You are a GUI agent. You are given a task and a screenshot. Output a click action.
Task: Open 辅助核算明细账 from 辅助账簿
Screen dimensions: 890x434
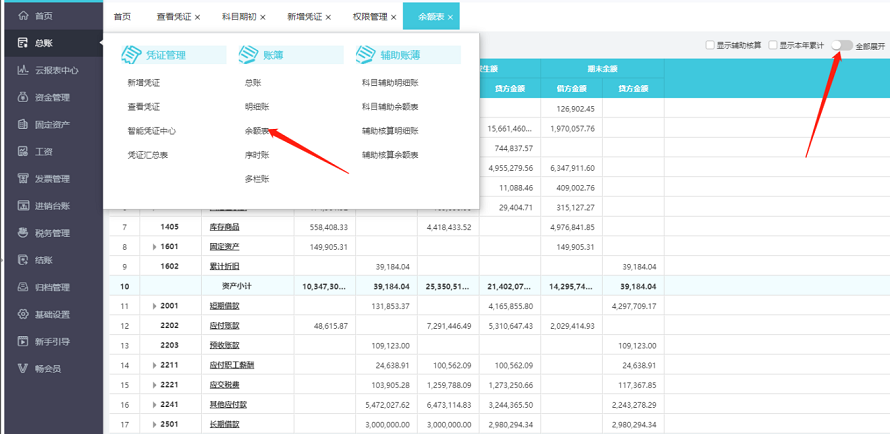click(390, 131)
